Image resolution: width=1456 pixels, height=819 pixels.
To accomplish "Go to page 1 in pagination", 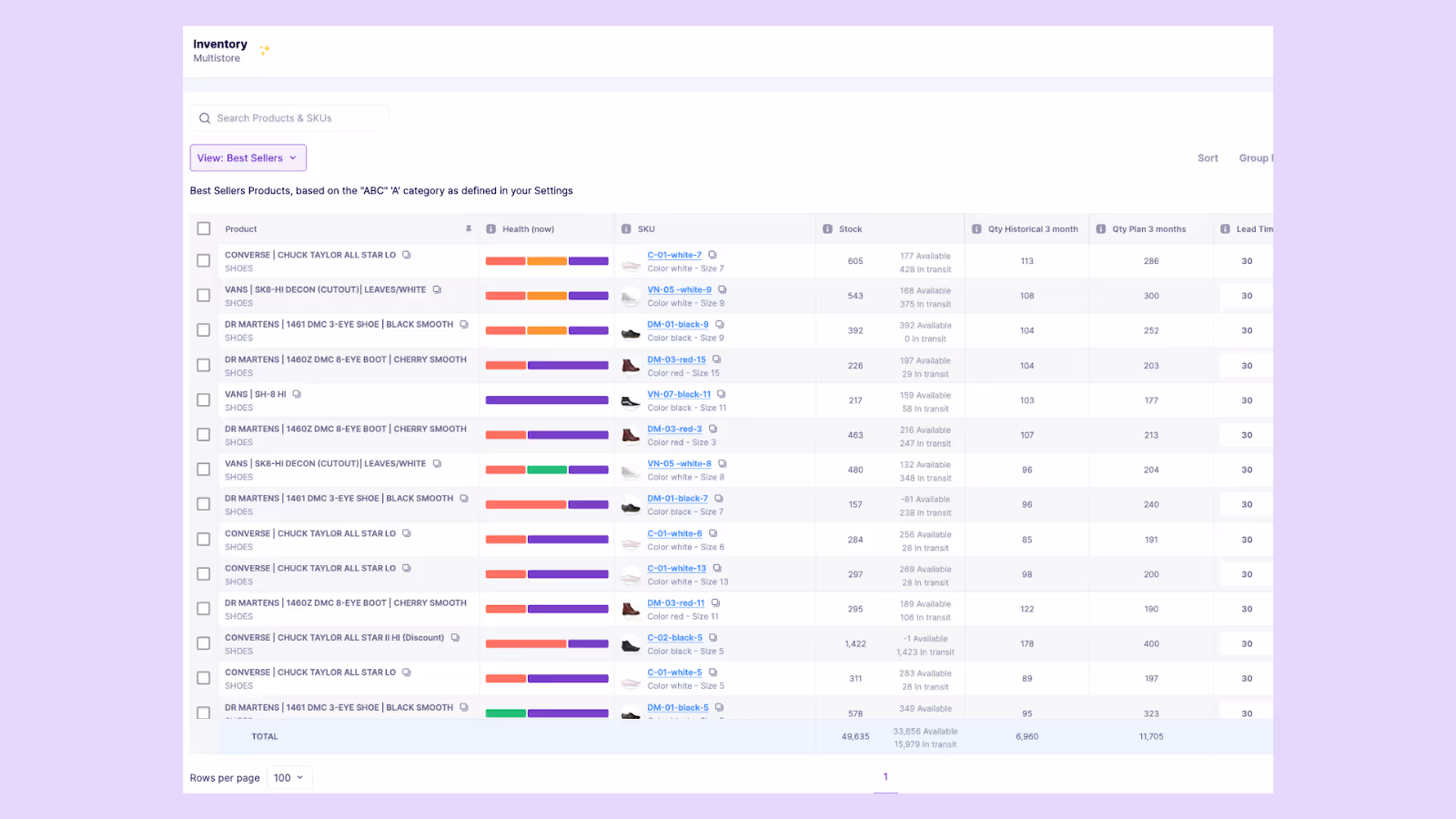I will tap(885, 777).
